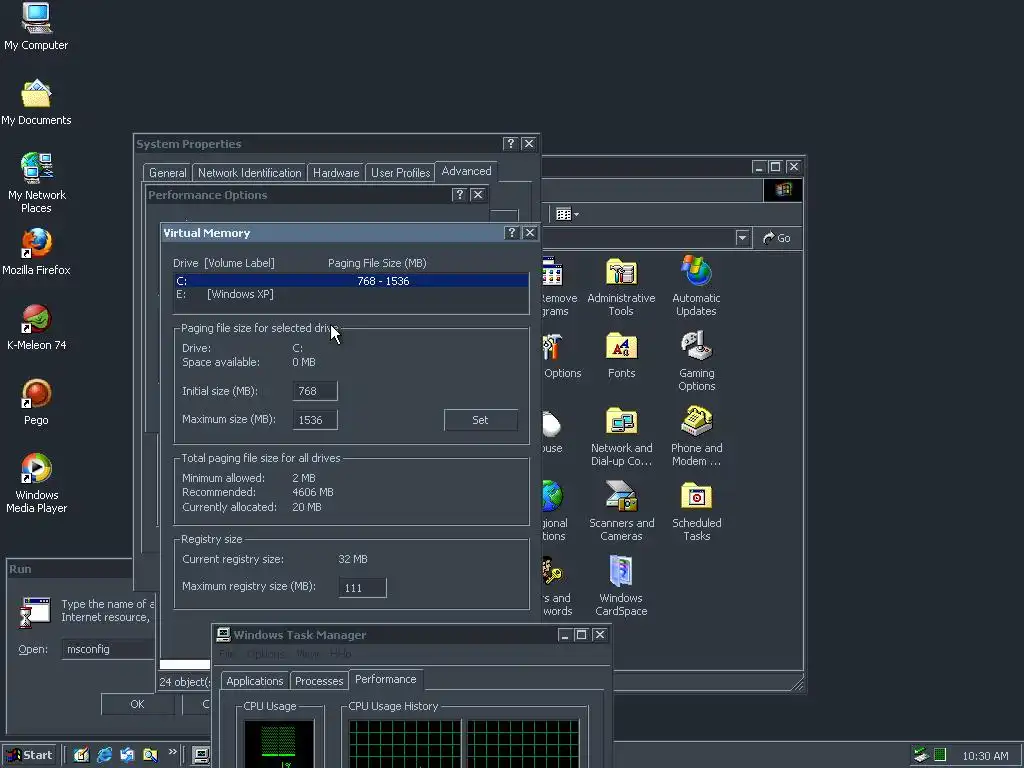Expand the Control Panel address bar dropdown
The width and height of the screenshot is (1024, 768).
[742, 238]
